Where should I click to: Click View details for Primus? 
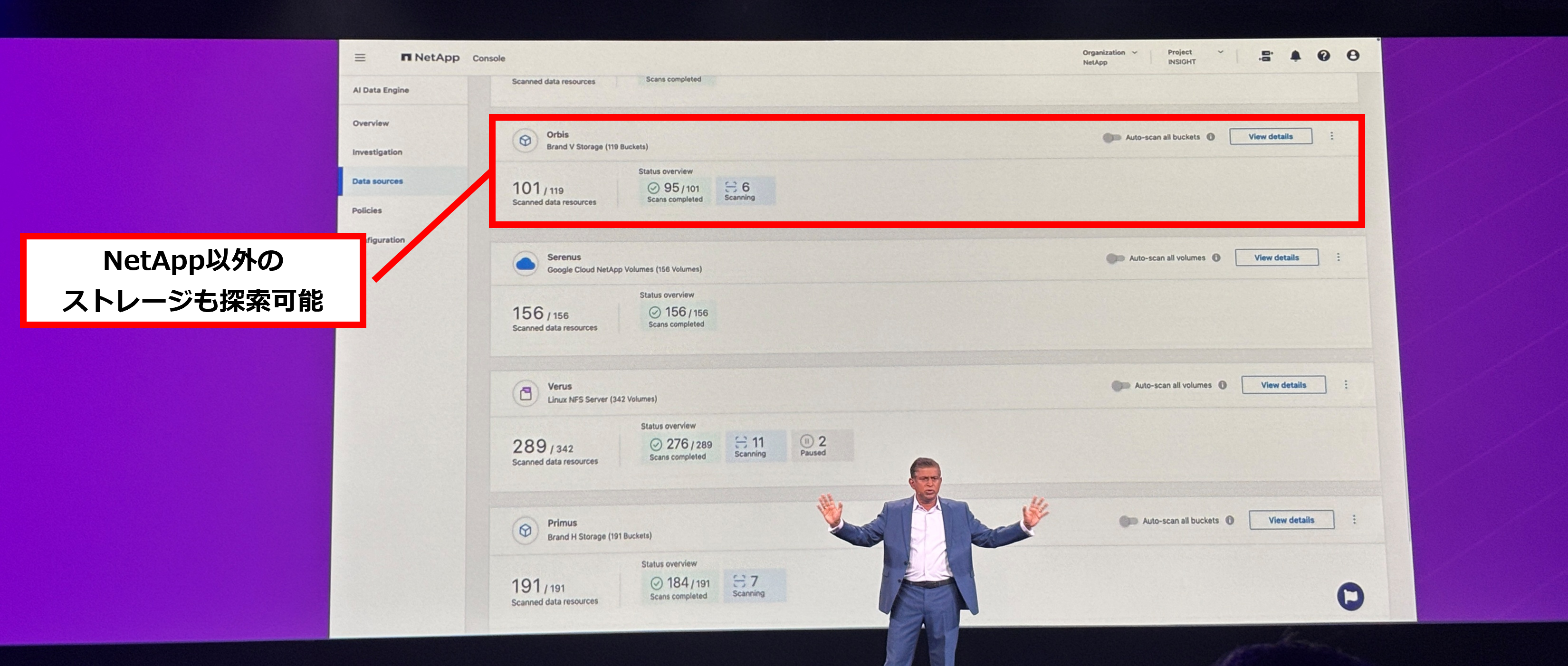(1291, 520)
